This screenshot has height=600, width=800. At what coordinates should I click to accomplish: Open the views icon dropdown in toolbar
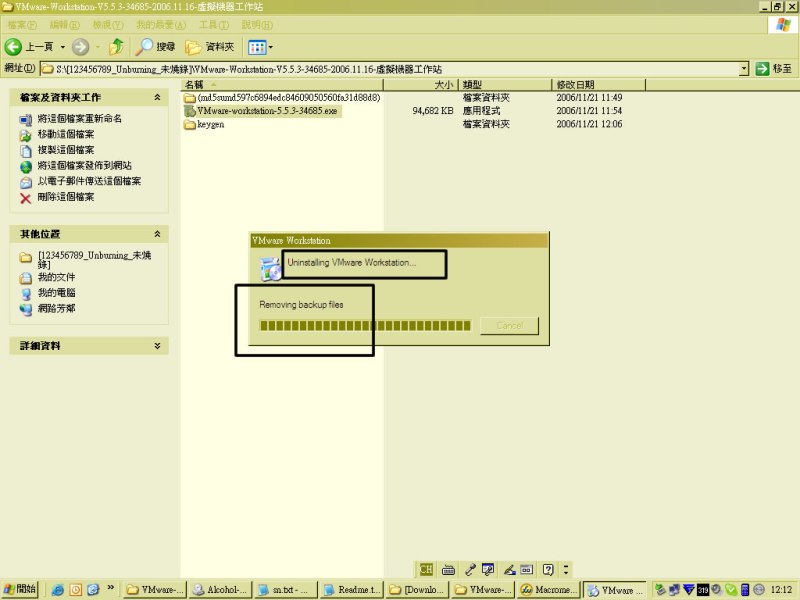click(x=260, y=47)
